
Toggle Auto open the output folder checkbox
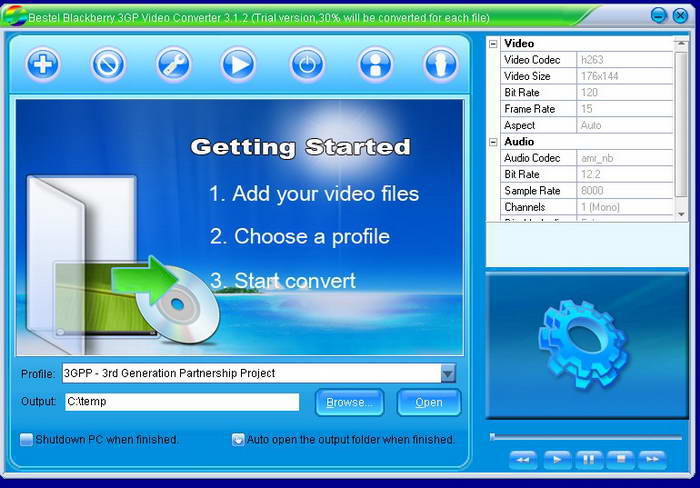tap(238, 440)
